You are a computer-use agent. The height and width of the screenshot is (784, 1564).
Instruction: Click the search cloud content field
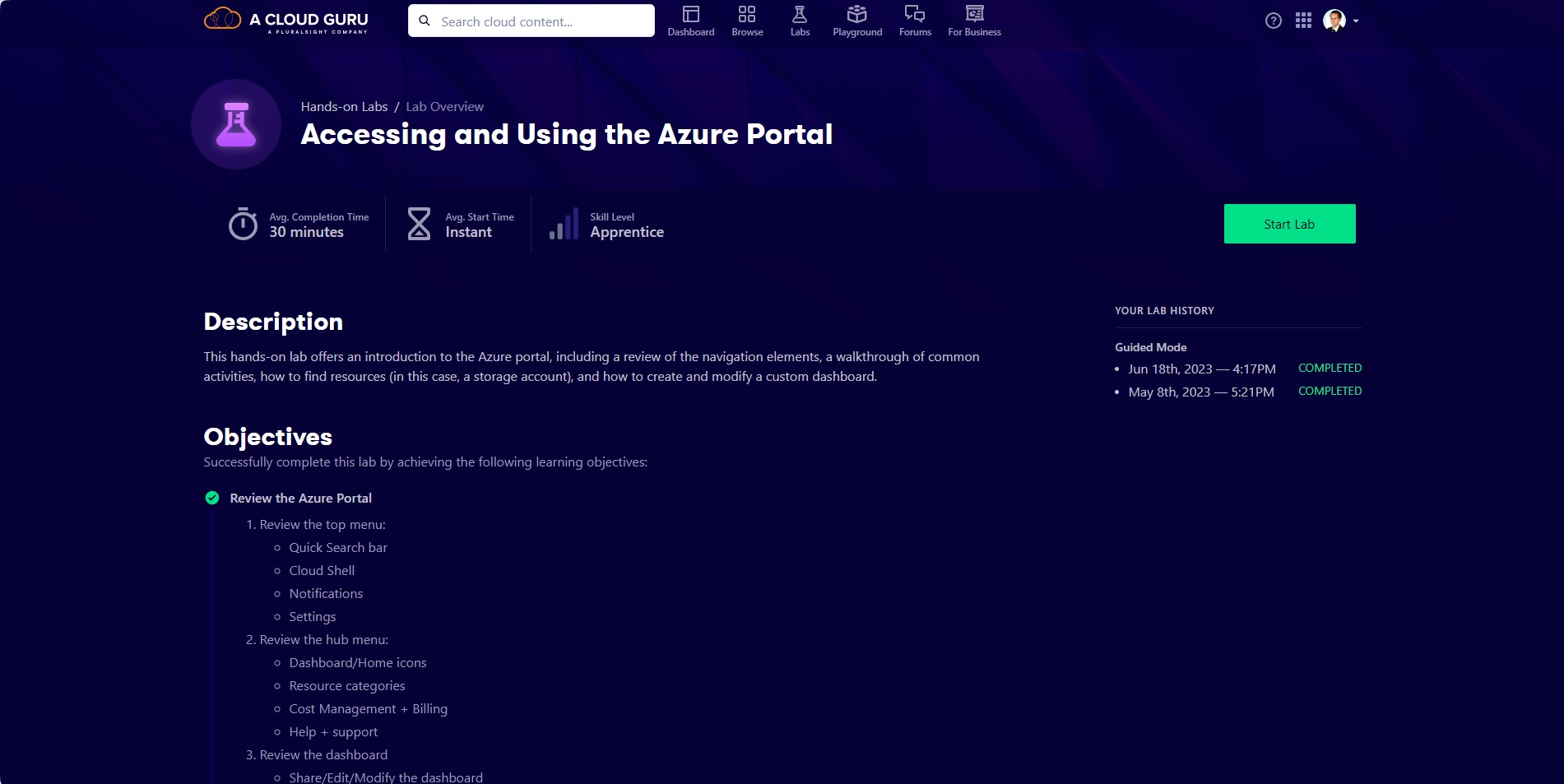[x=531, y=21]
